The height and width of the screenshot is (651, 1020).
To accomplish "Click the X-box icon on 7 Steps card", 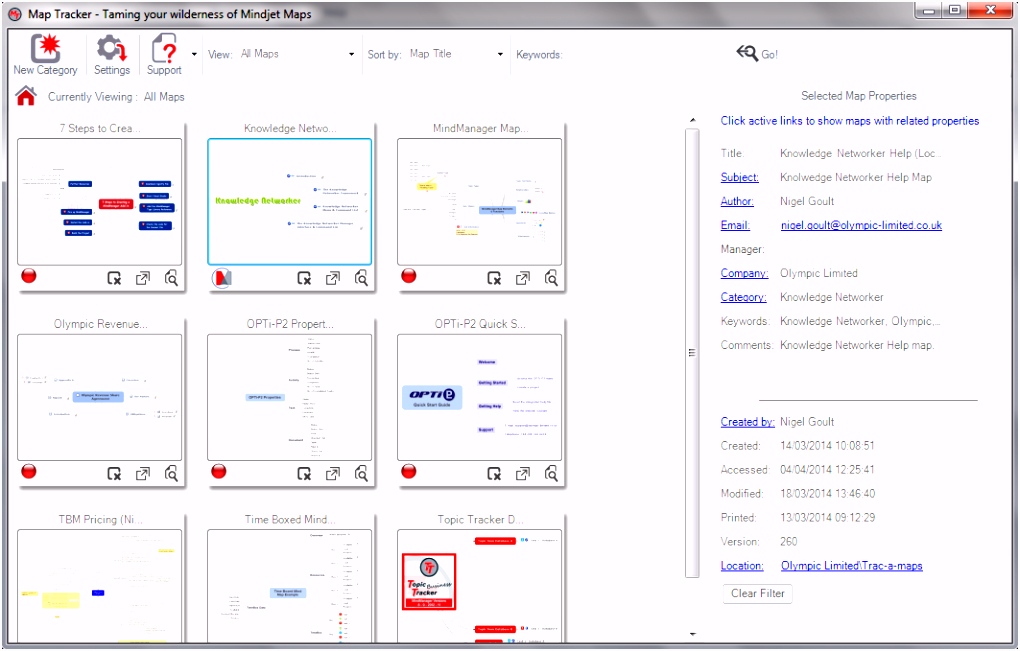I will 114,278.
